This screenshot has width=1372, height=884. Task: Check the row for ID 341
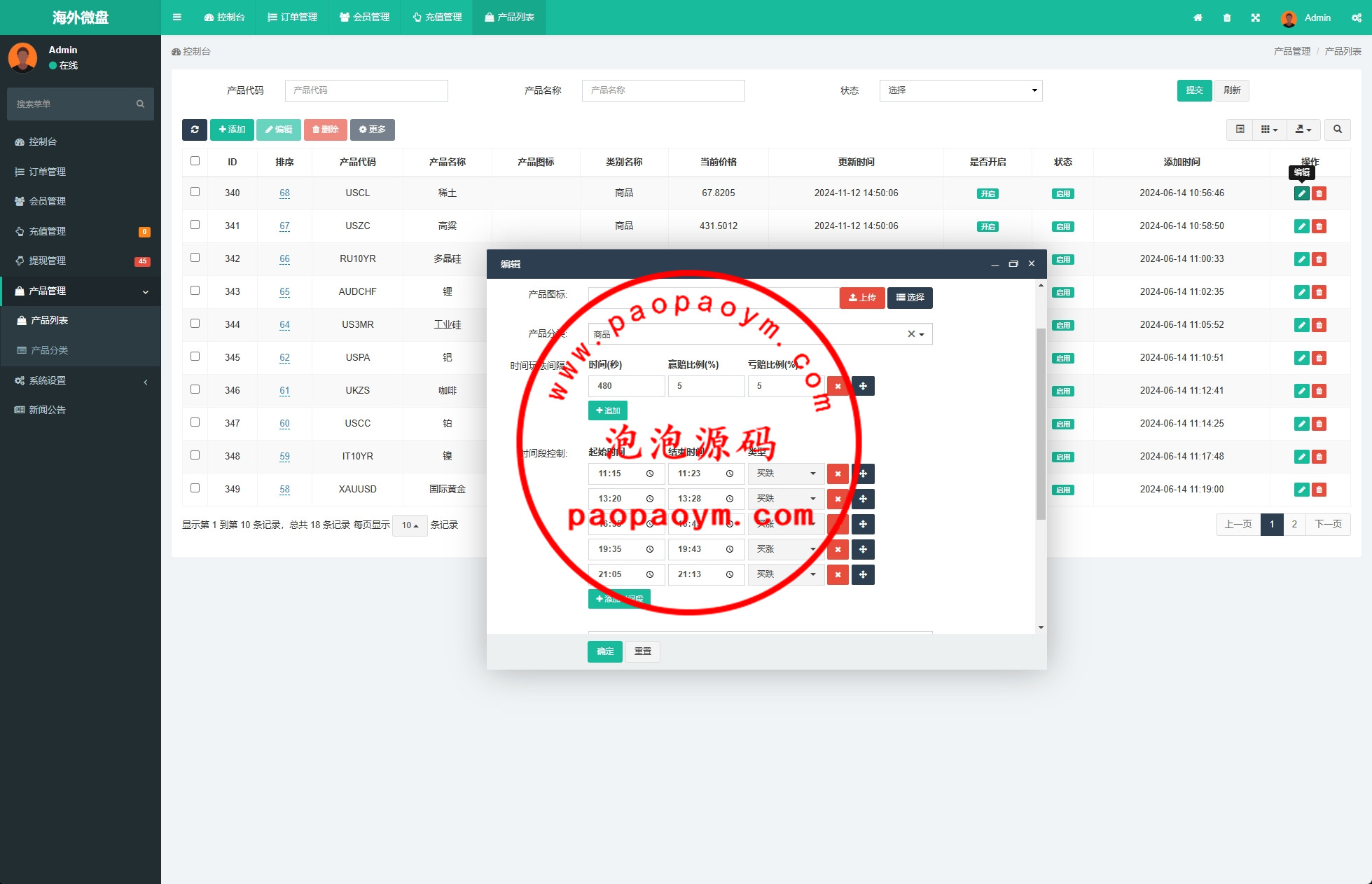coord(195,225)
